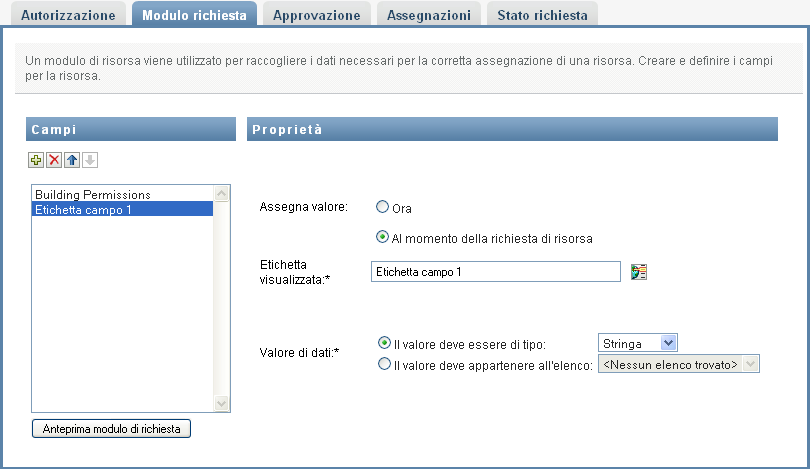This screenshot has height=469, width=810.
Task: Expand the '<Nessun elenco trovato>' dropdown
Action: pos(678,365)
